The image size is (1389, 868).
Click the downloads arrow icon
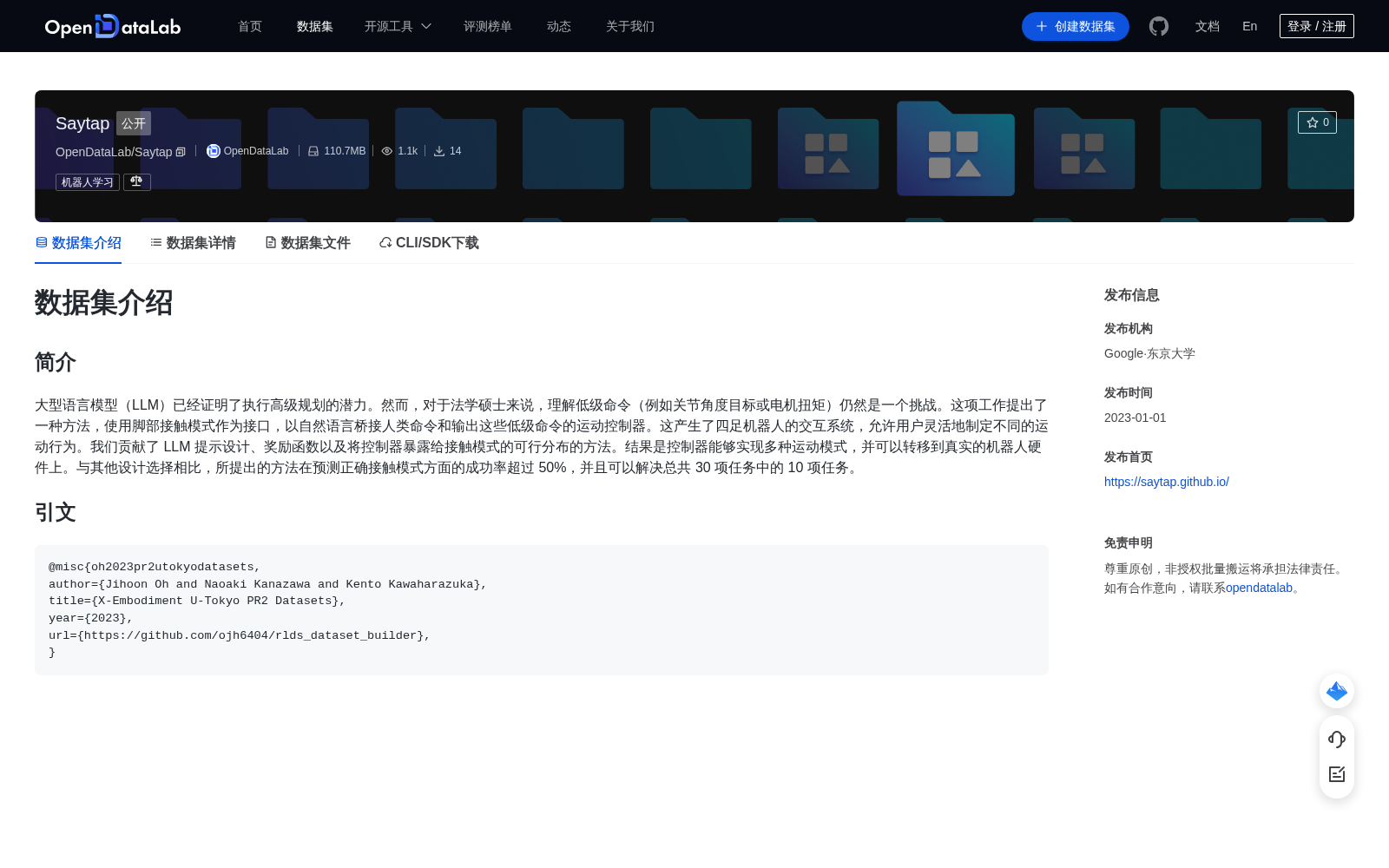coord(439,151)
